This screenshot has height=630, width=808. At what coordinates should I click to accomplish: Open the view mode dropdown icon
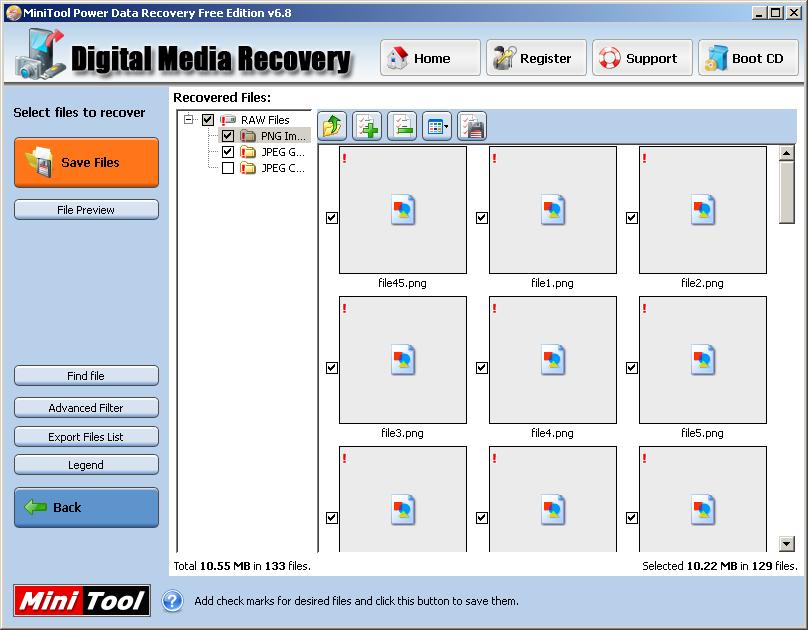(437, 126)
